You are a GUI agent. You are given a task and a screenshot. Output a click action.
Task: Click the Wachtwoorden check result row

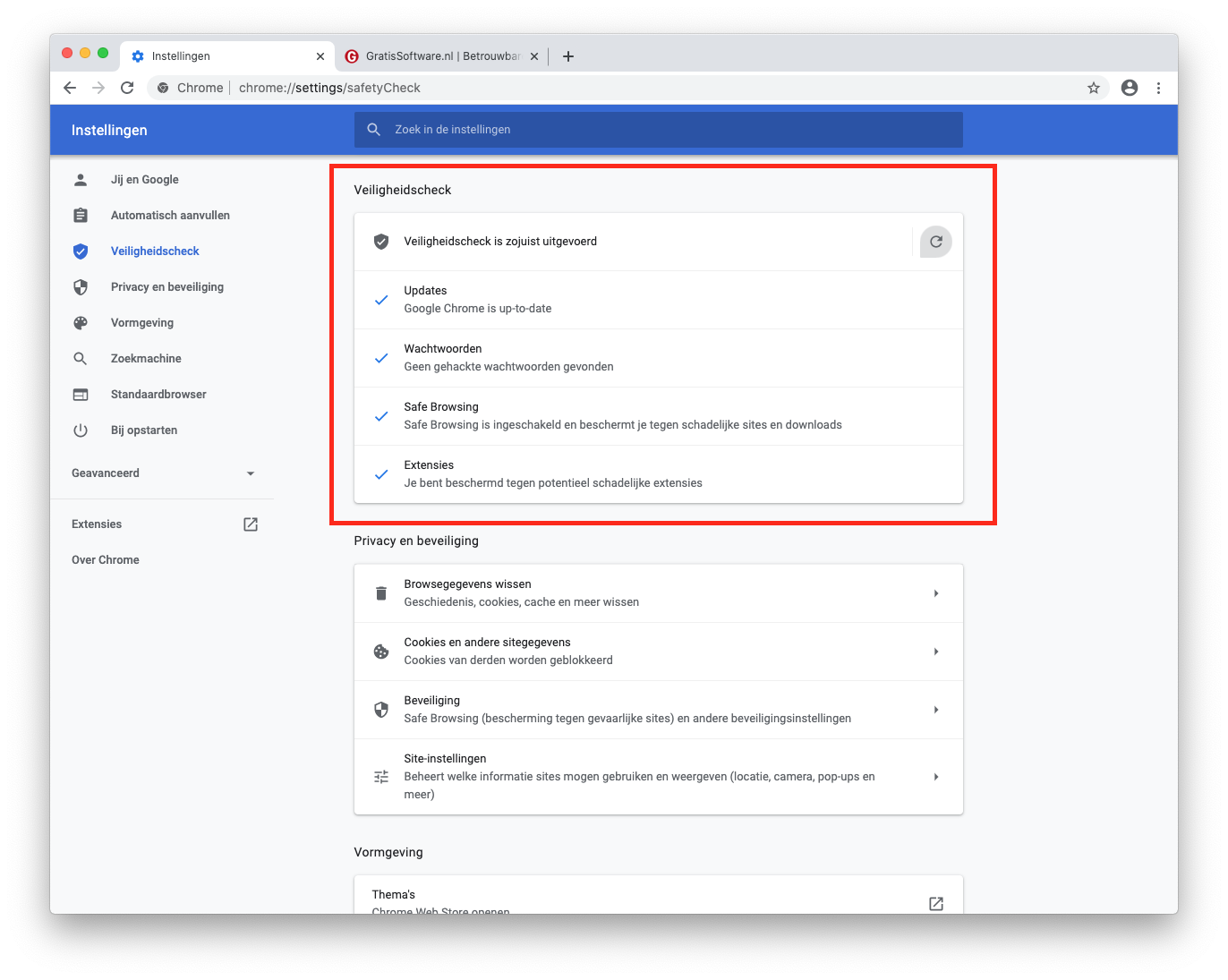[x=658, y=358]
